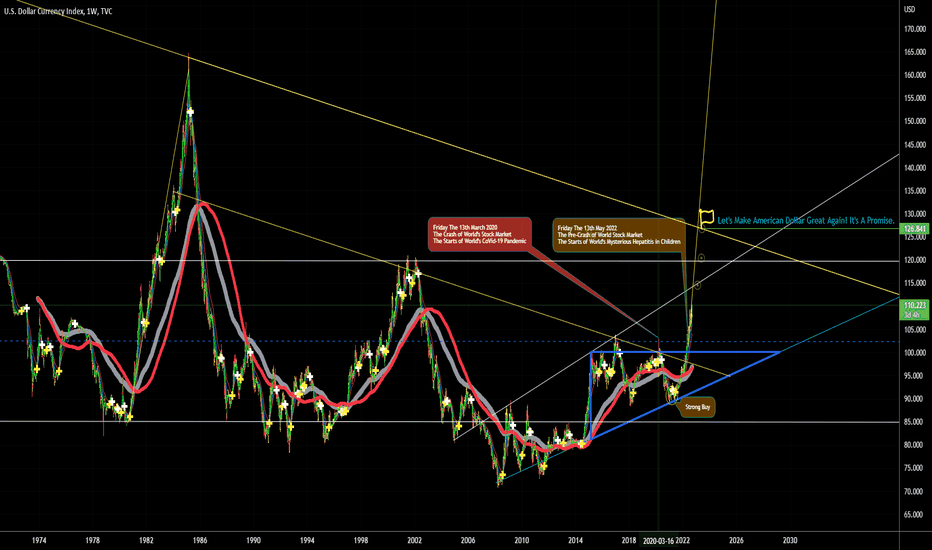Click the 105.000 price axis label
This screenshot has height=550, width=932.
(915, 329)
